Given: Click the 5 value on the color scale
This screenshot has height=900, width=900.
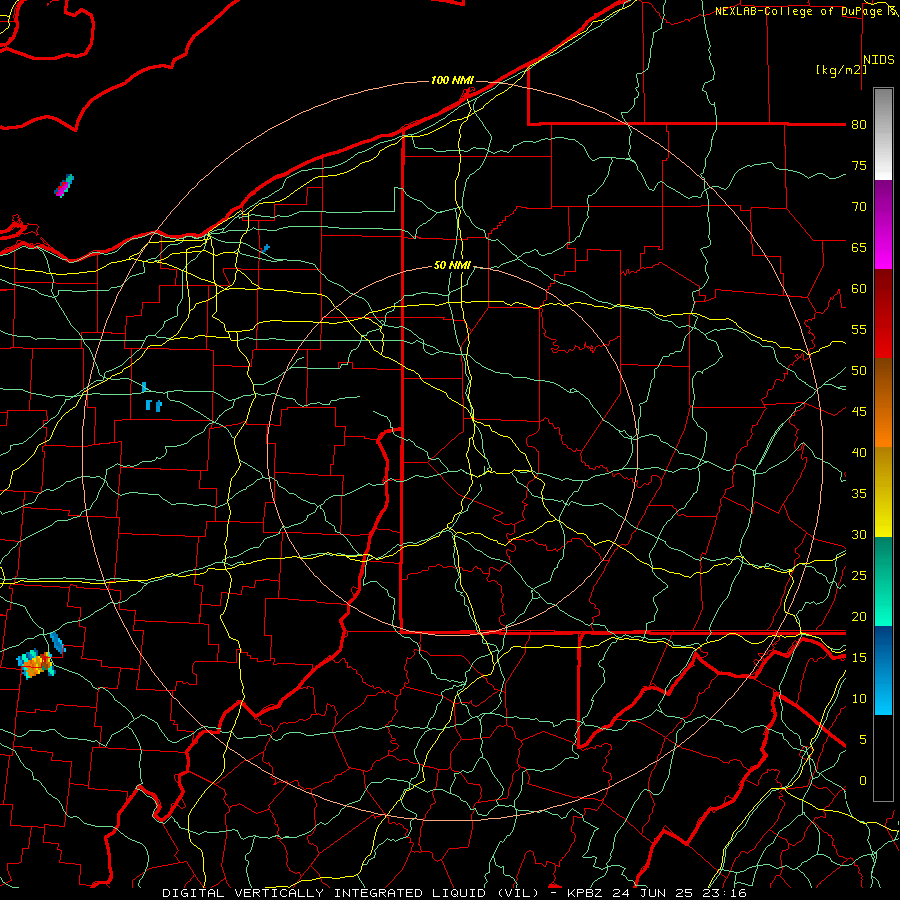Looking at the screenshot, I should click(x=862, y=740).
